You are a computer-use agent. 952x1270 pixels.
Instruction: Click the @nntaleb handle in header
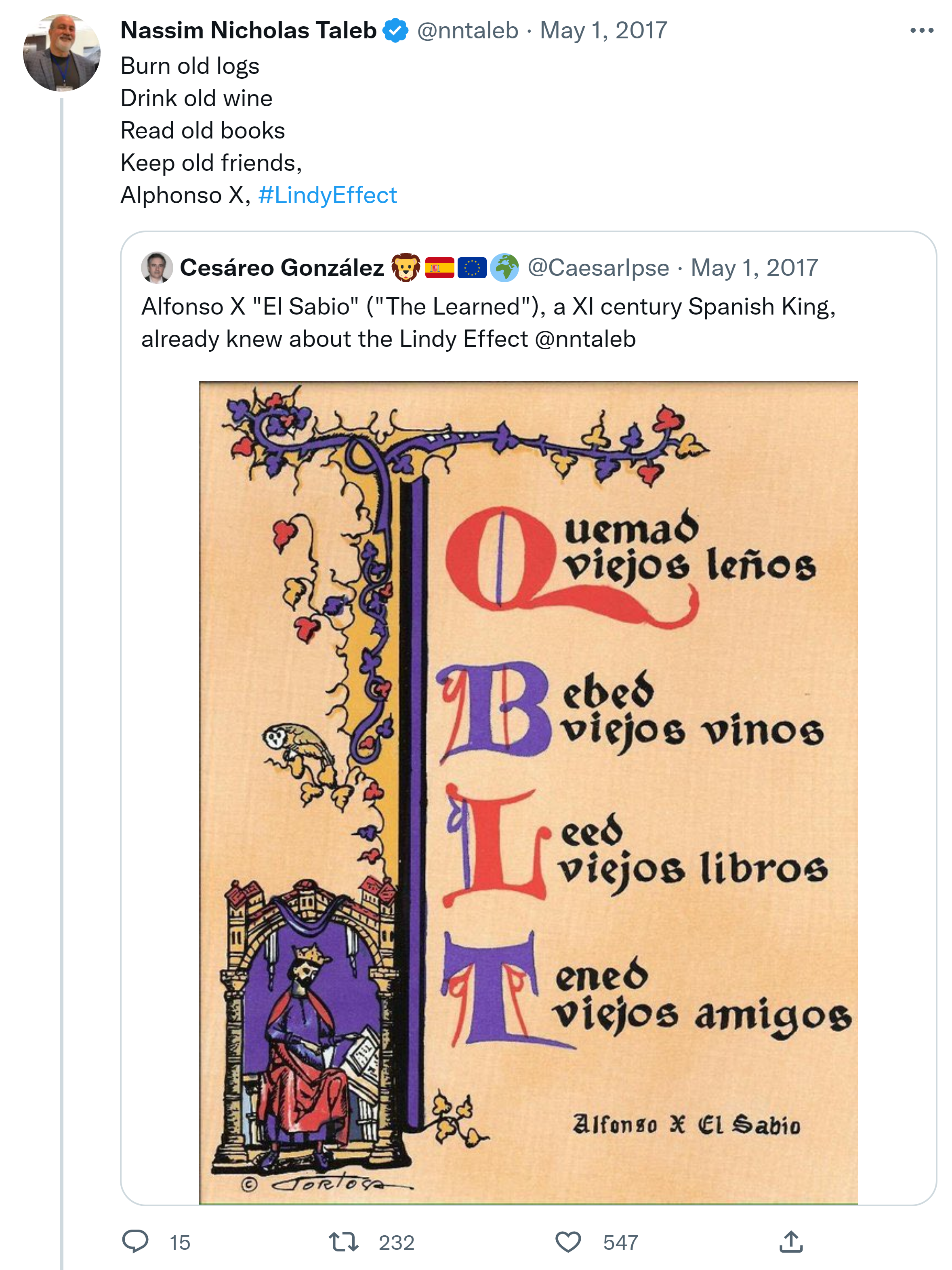click(467, 30)
